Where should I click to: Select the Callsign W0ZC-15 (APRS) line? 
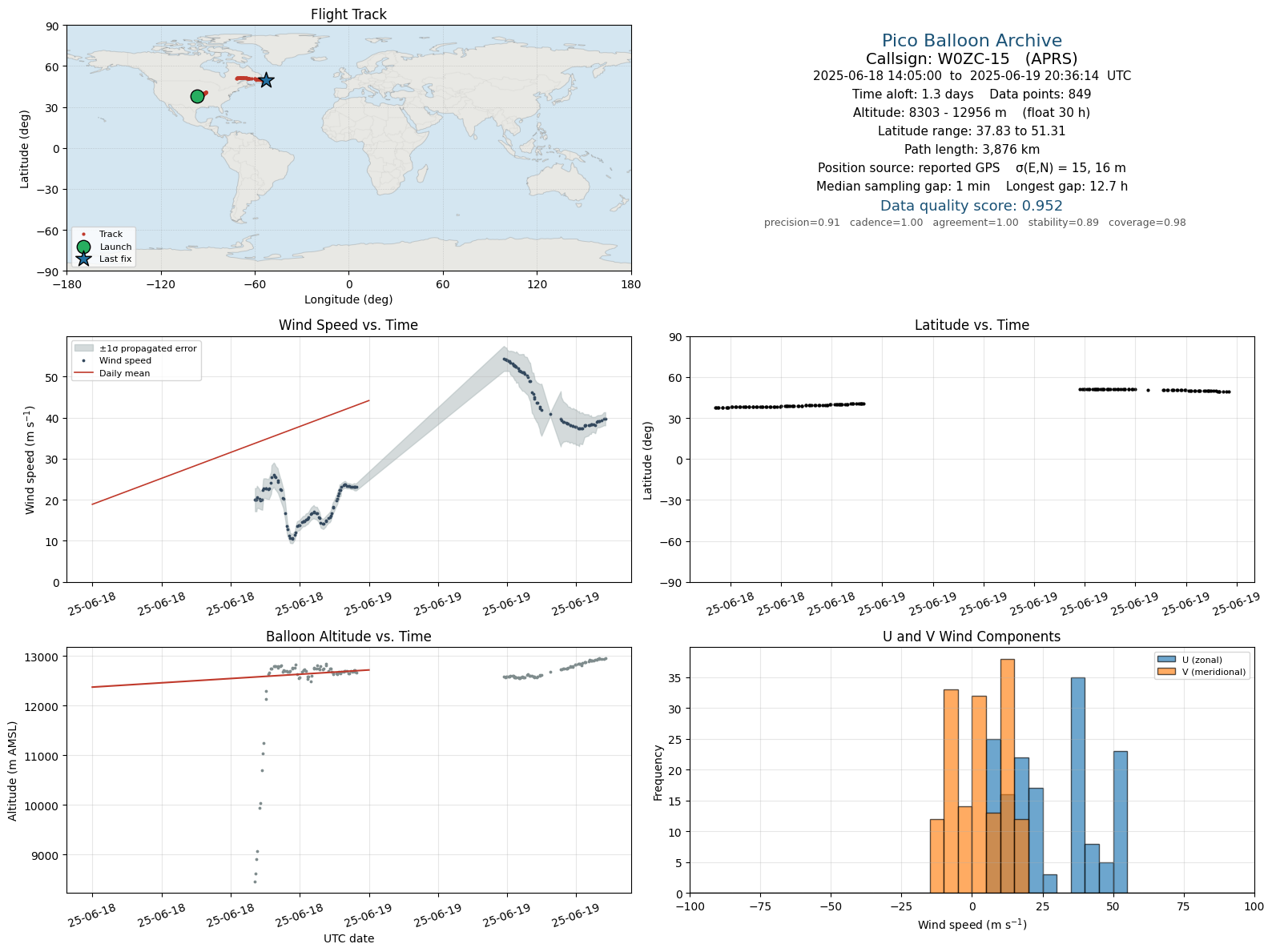tap(972, 58)
